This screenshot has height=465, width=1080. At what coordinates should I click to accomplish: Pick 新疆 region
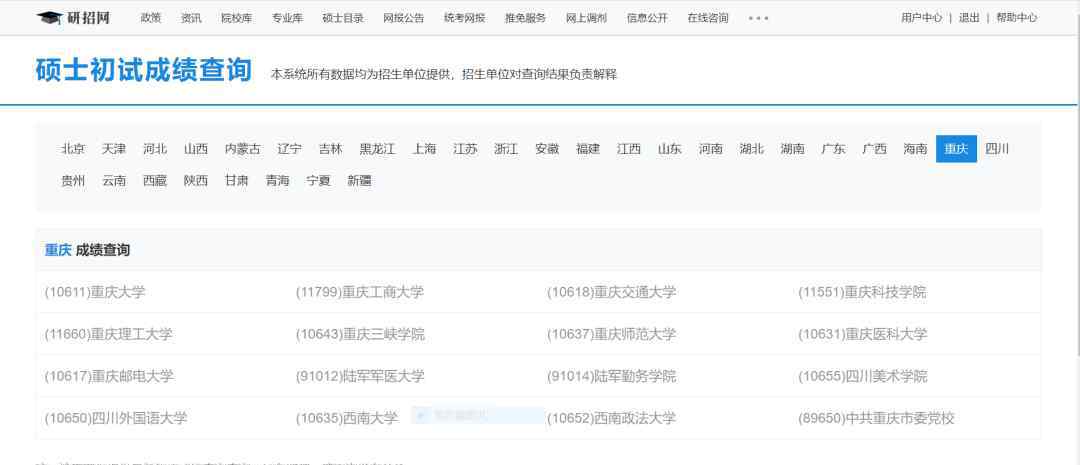(x=360, y=181)
